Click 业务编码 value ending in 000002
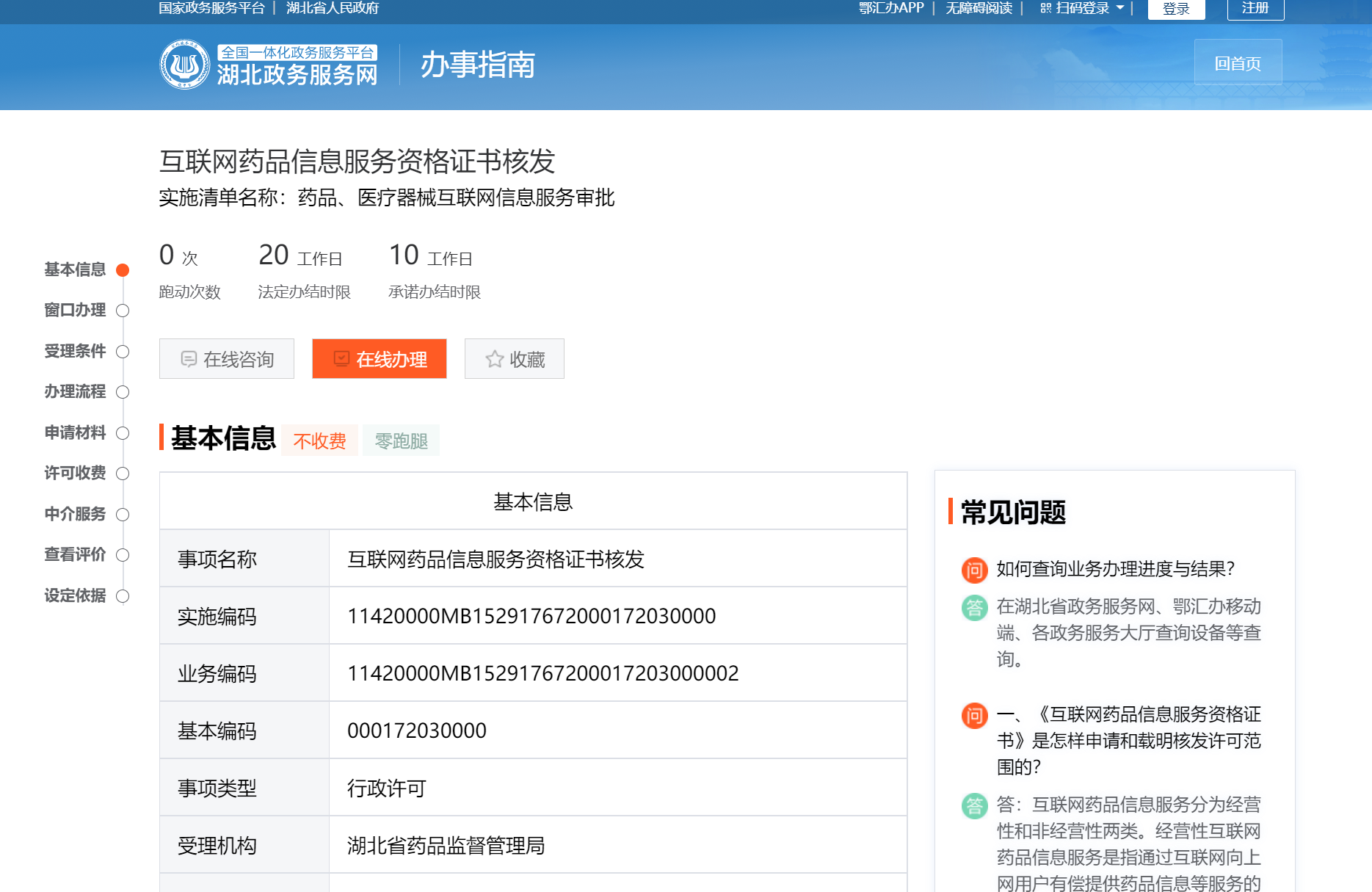The height and width of the screenshot is (892, 1372). click(543, 673)
